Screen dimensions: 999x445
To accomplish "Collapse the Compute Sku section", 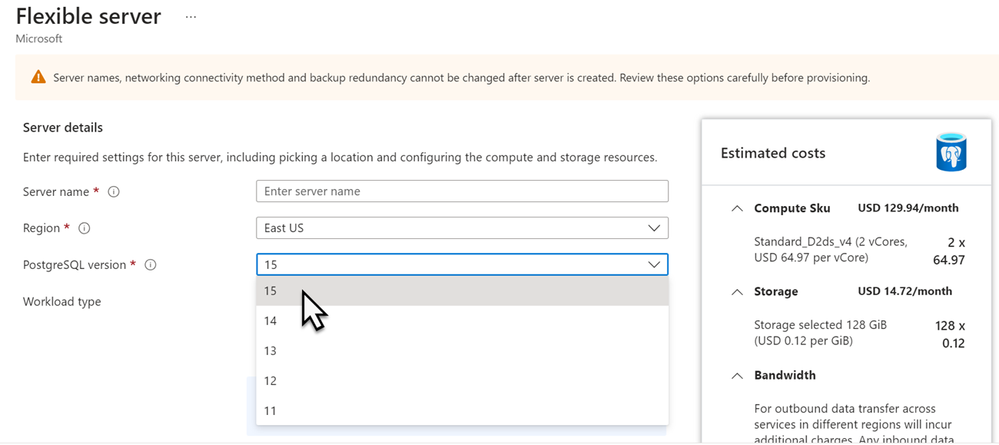I will click(737, 209).
